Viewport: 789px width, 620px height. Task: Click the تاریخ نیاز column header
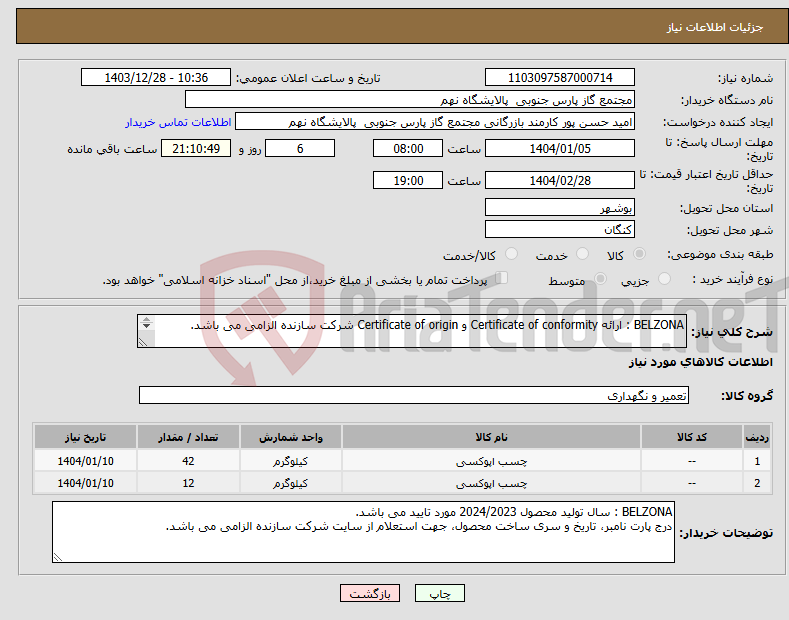(x=86, y=437)
